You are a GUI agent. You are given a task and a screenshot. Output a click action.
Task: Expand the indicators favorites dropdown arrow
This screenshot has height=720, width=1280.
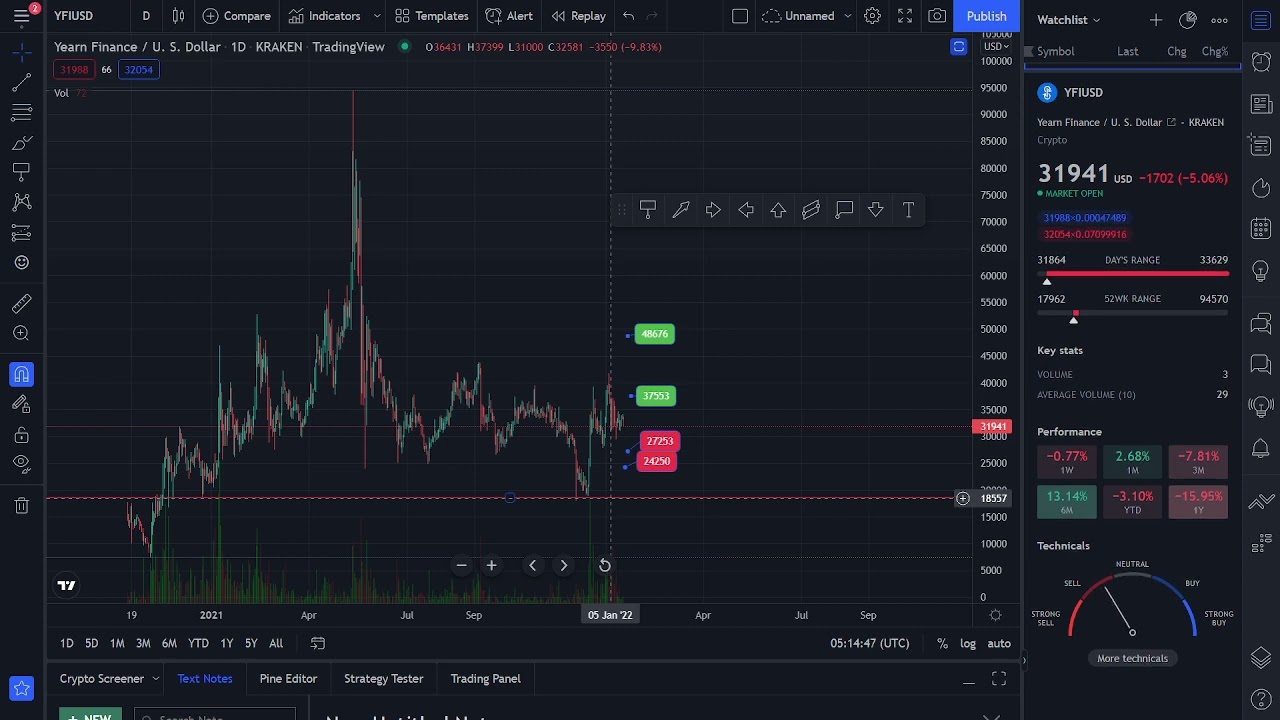click(377, 16)
